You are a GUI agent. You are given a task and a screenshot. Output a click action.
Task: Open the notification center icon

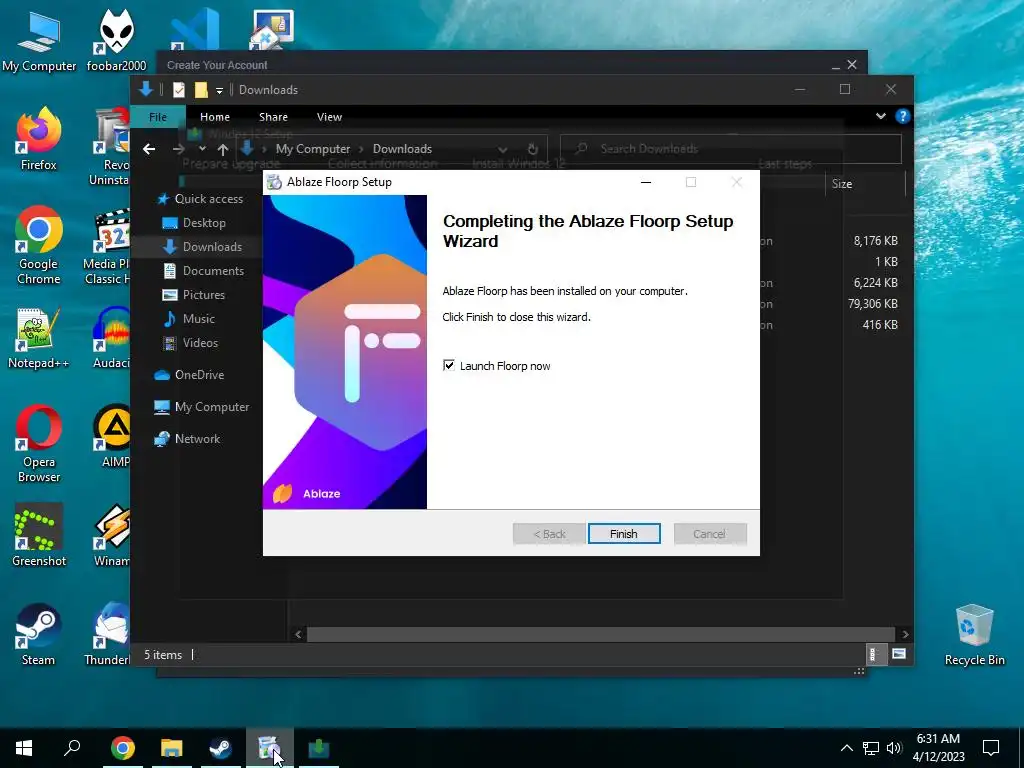(991, 748)
